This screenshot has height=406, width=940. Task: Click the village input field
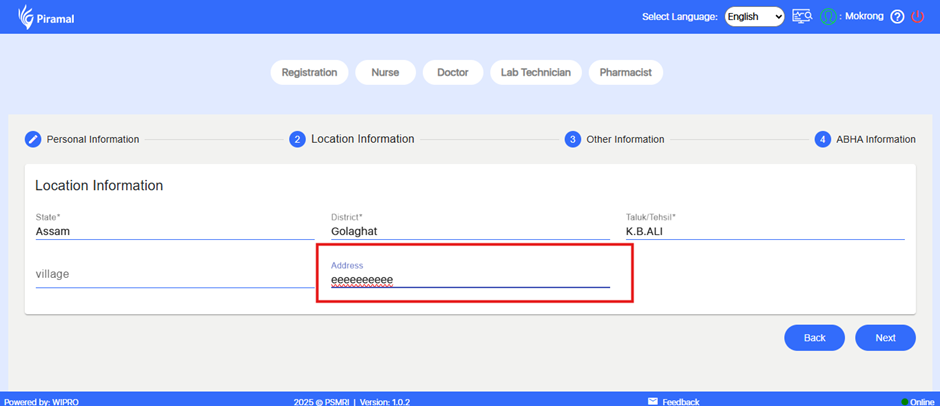coord(174,274)
